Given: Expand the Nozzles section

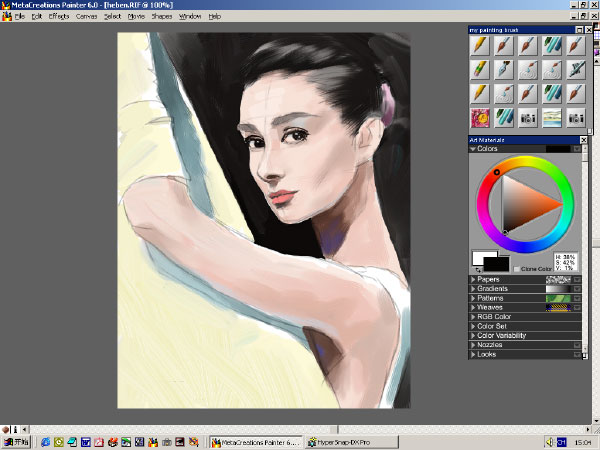Looking at the screenshot, I should 473,345.
